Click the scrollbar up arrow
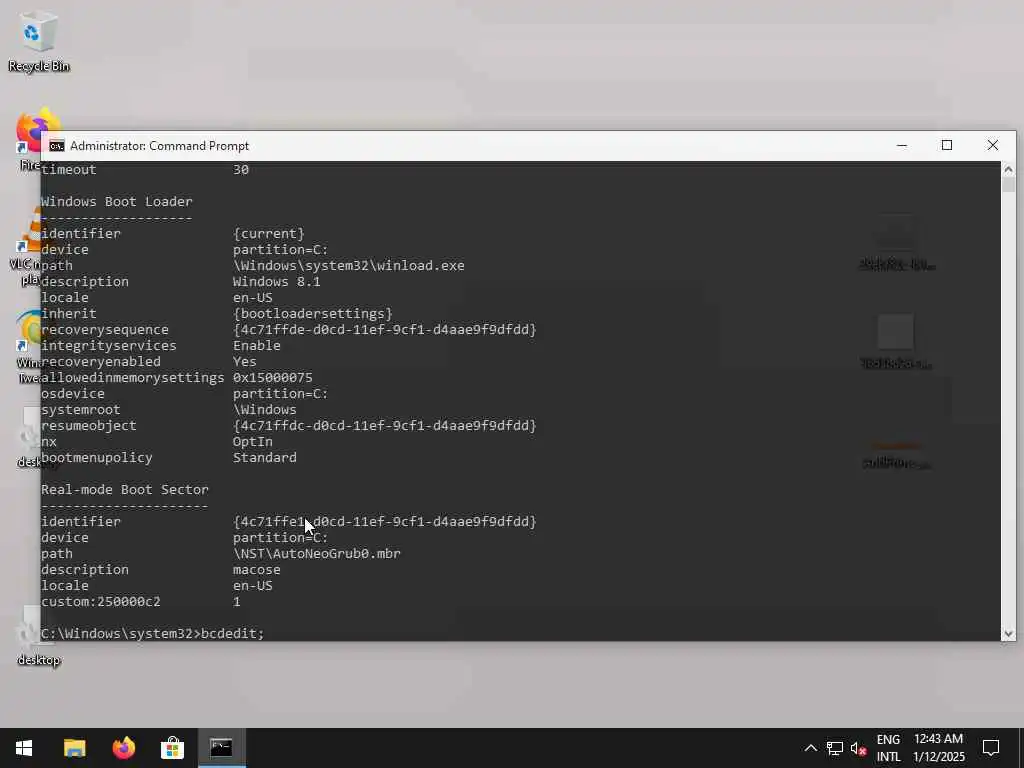The height and width of the screenshot is (768, 1024). click(1008, 169)
